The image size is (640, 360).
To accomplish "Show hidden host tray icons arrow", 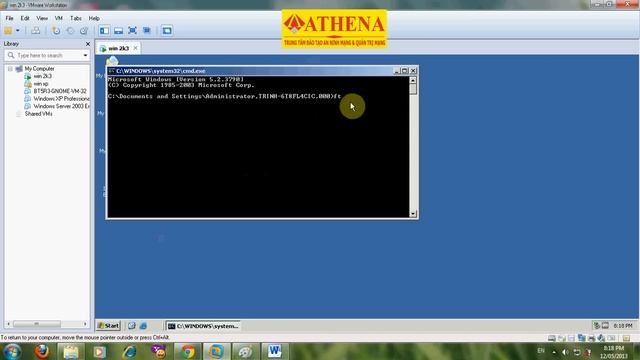I will coord(554,352).
